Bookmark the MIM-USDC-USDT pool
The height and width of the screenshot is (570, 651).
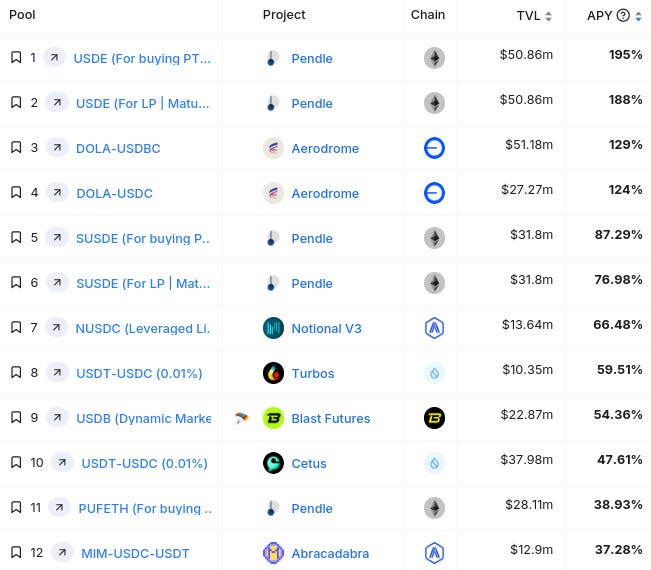(16, 553)
